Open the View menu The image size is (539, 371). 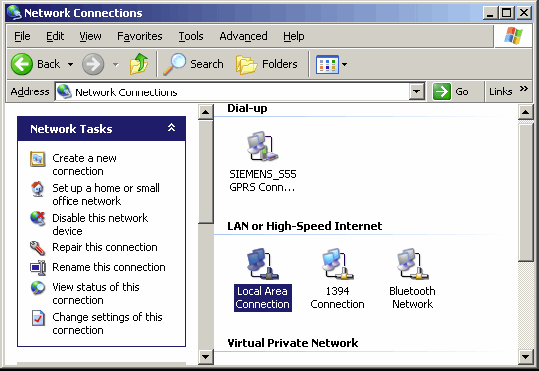(x=90, y=36)
